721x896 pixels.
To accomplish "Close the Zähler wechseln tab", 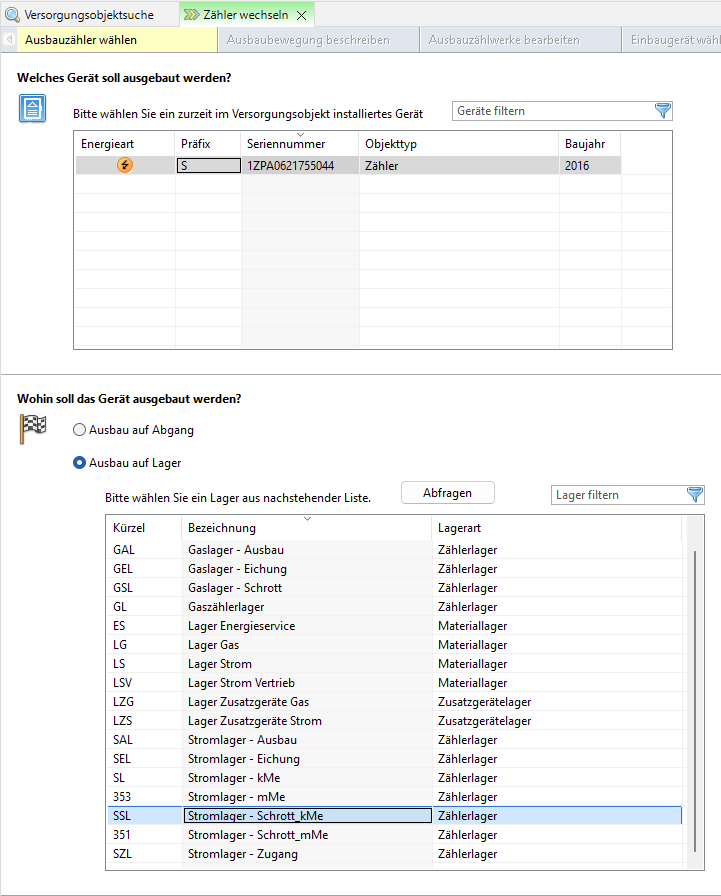I will (x=301, y=16).
